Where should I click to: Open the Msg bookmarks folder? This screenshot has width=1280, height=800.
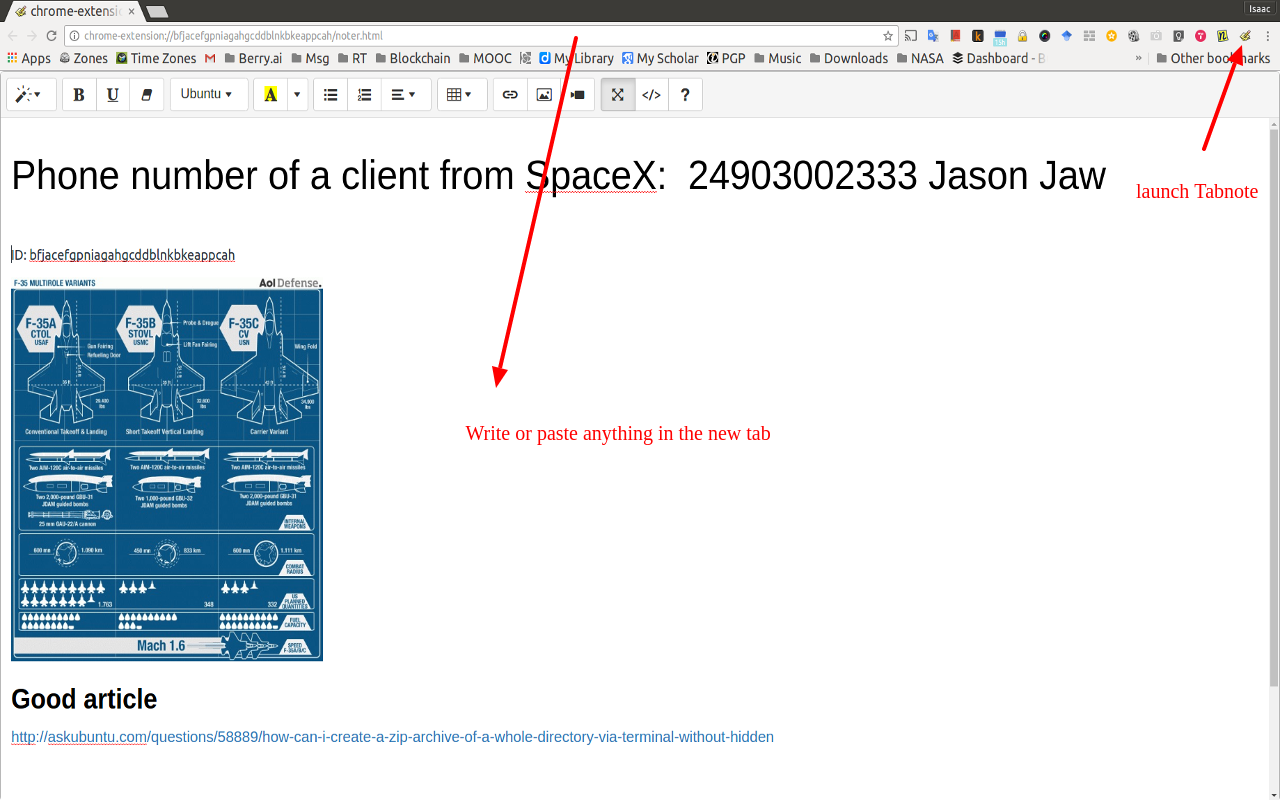click(x=310, y=58)
